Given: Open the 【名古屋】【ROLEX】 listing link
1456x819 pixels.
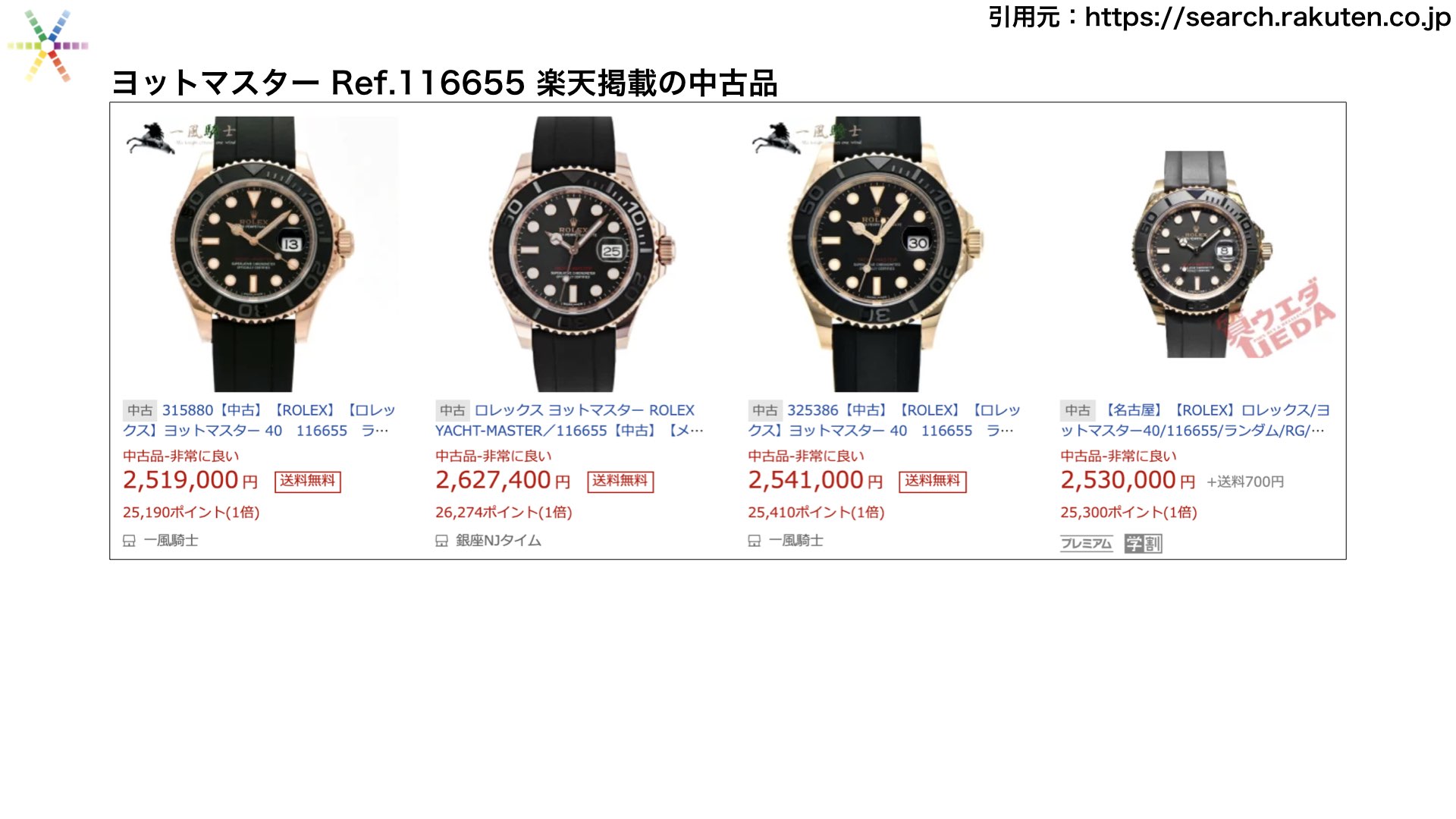Looking at the screenshot, I should (x=1195, y=421).
